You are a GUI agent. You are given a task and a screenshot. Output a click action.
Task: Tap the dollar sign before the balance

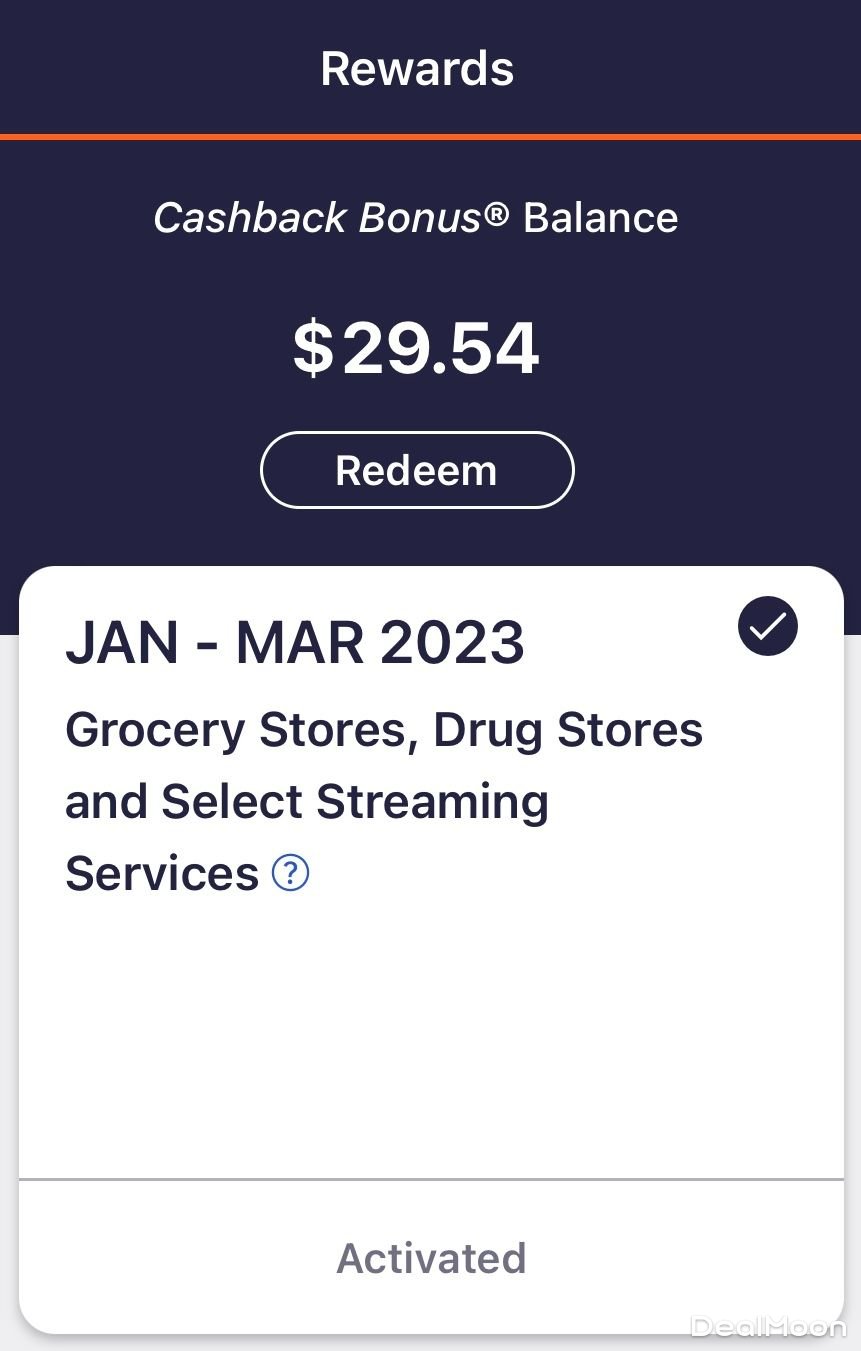pyautogui.click(x=313, y=349)
